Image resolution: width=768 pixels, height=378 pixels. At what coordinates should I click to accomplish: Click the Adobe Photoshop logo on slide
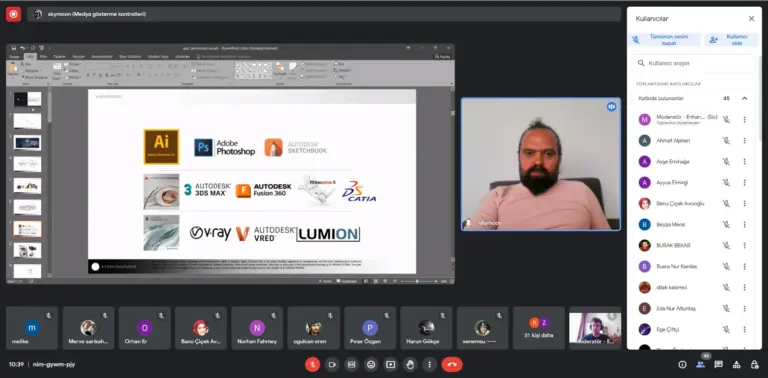(x=224, y=147)
